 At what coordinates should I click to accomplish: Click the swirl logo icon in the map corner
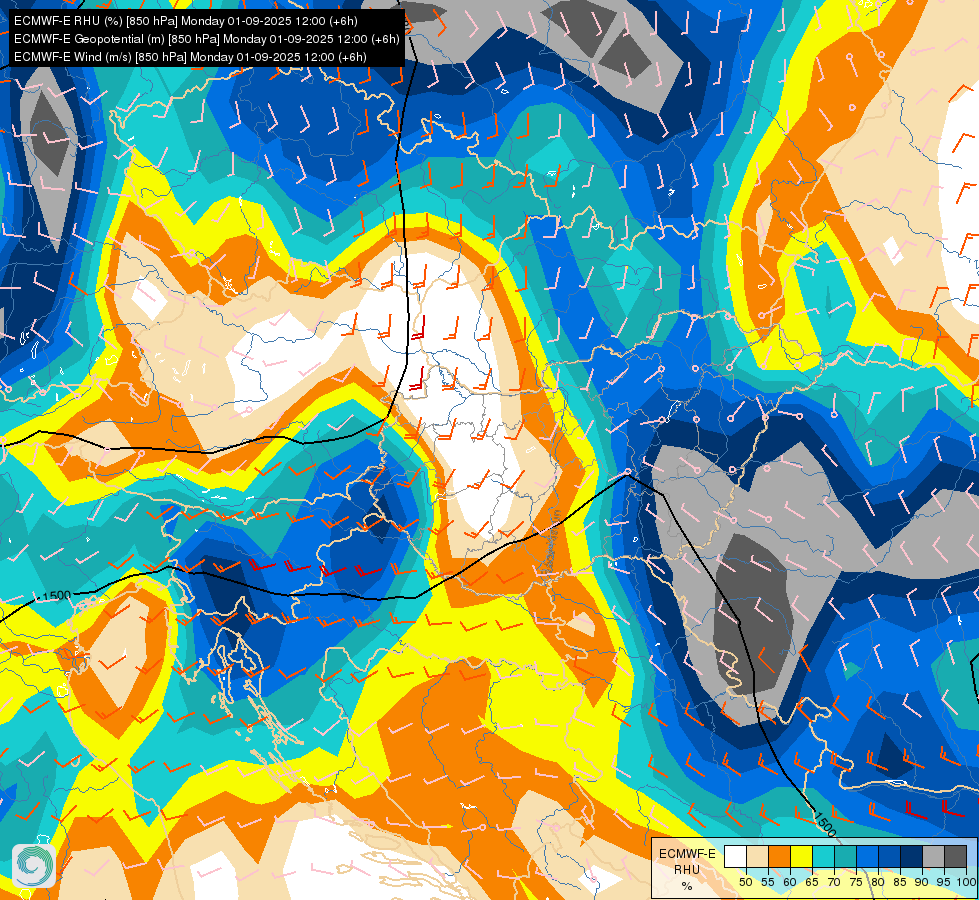pyautogui.click(x=34, y=866)
